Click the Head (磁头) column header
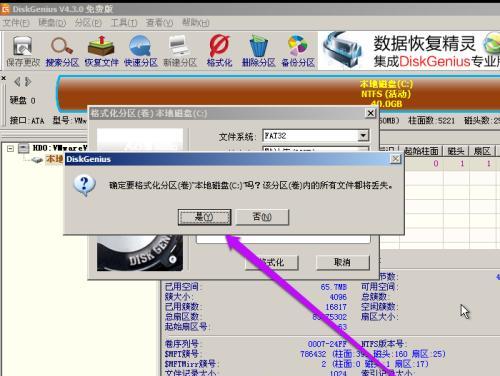The width and height of the screenshot is (500, 376). [x=456, y=151]
